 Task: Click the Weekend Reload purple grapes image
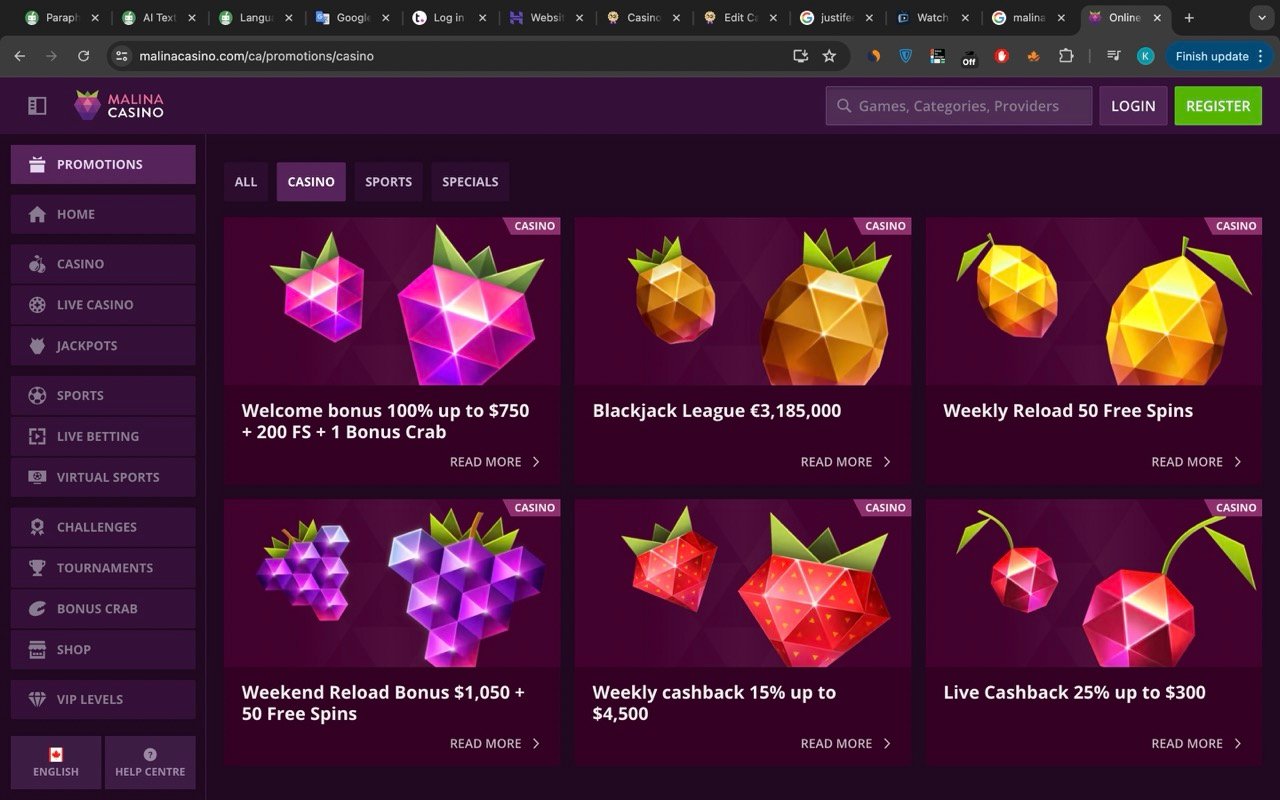coord(392,584)
